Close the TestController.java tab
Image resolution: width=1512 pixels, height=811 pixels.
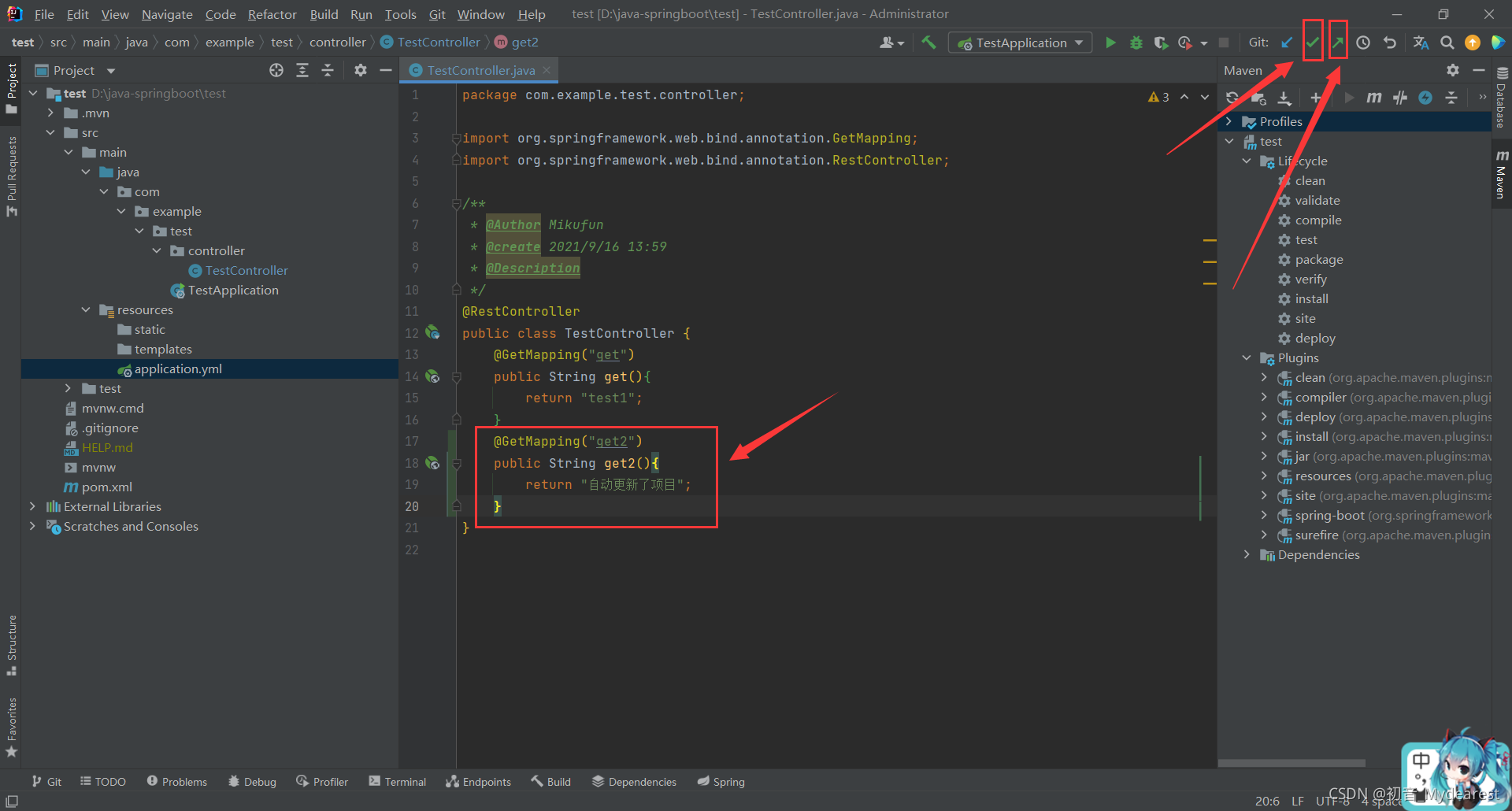tap(547, 70)
